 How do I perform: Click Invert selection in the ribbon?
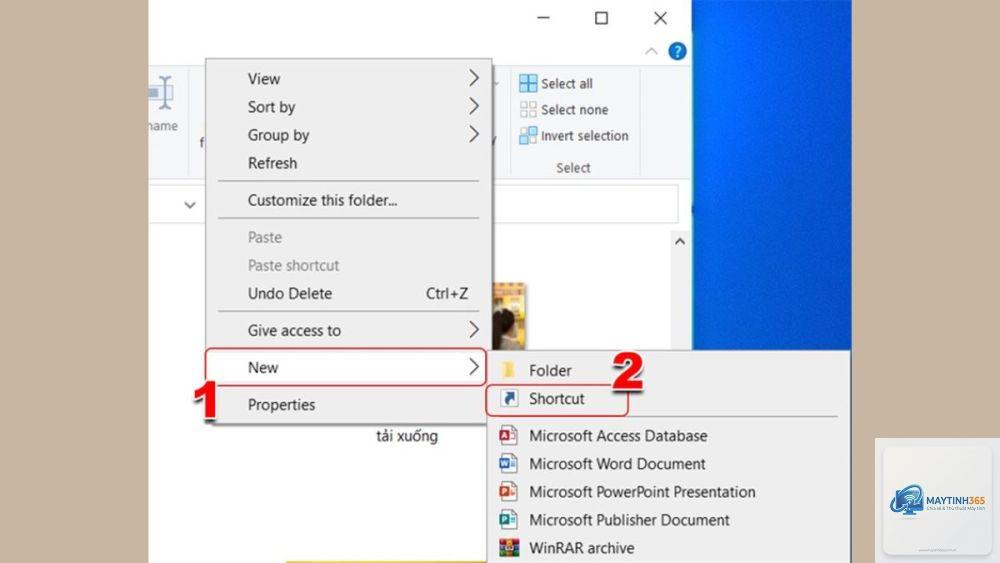coord(573,136)
